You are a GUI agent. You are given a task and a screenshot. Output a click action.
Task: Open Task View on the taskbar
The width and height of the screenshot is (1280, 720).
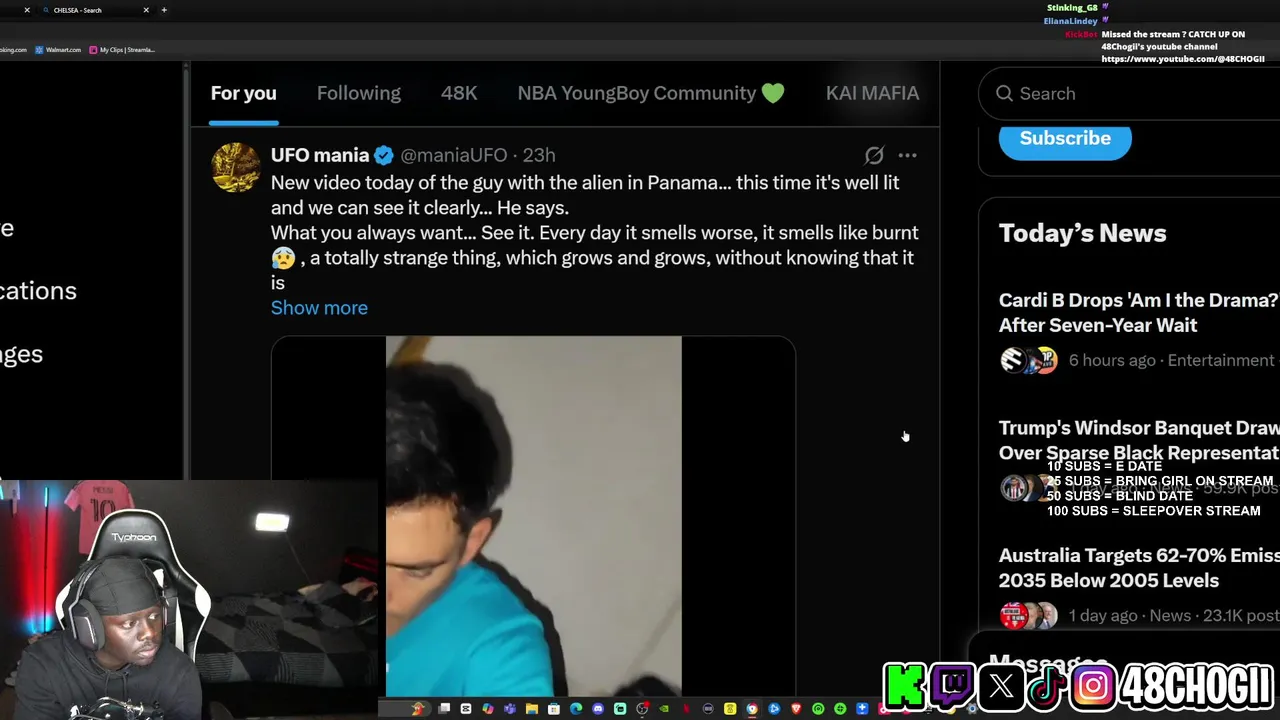[x=444, y=709]
